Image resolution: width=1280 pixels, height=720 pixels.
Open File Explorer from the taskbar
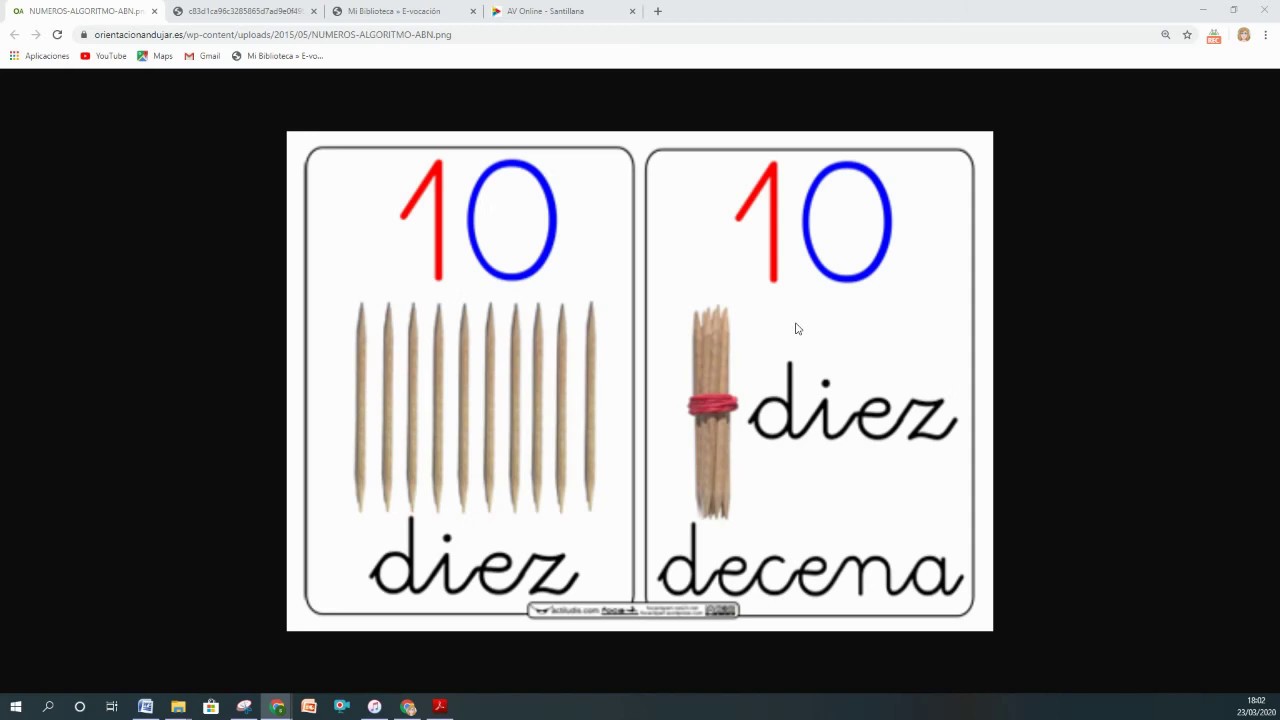tap(178, 706)
